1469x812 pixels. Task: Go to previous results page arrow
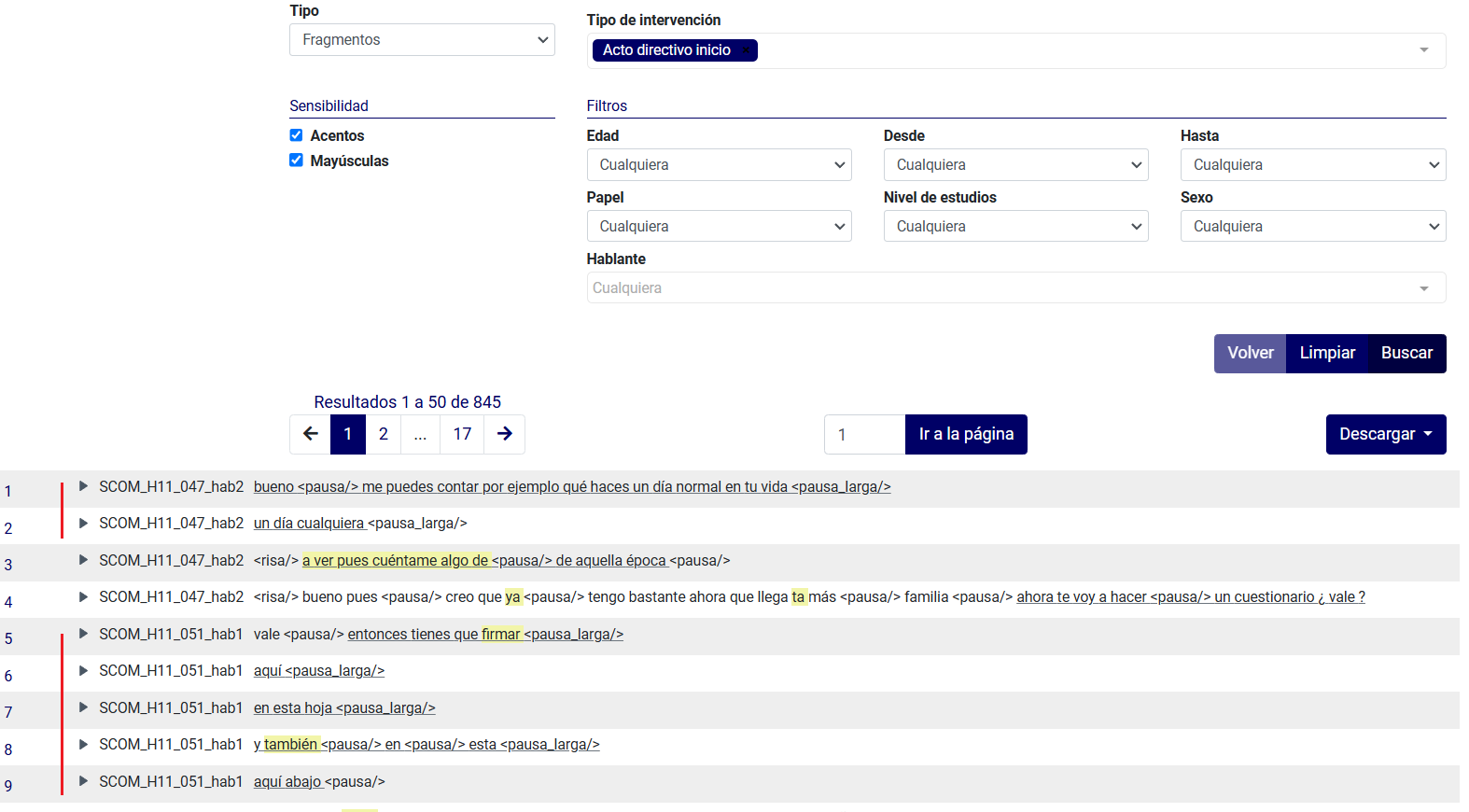(311, 434)
